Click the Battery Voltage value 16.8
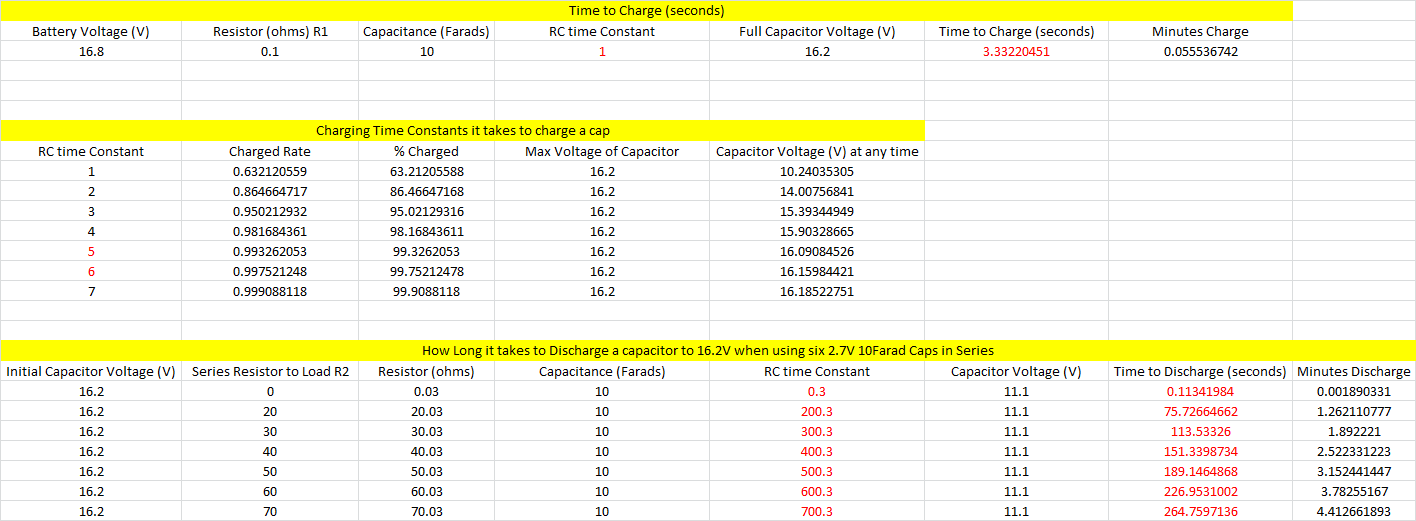The height and width of the screenshot is (521, 1416). 91,51
